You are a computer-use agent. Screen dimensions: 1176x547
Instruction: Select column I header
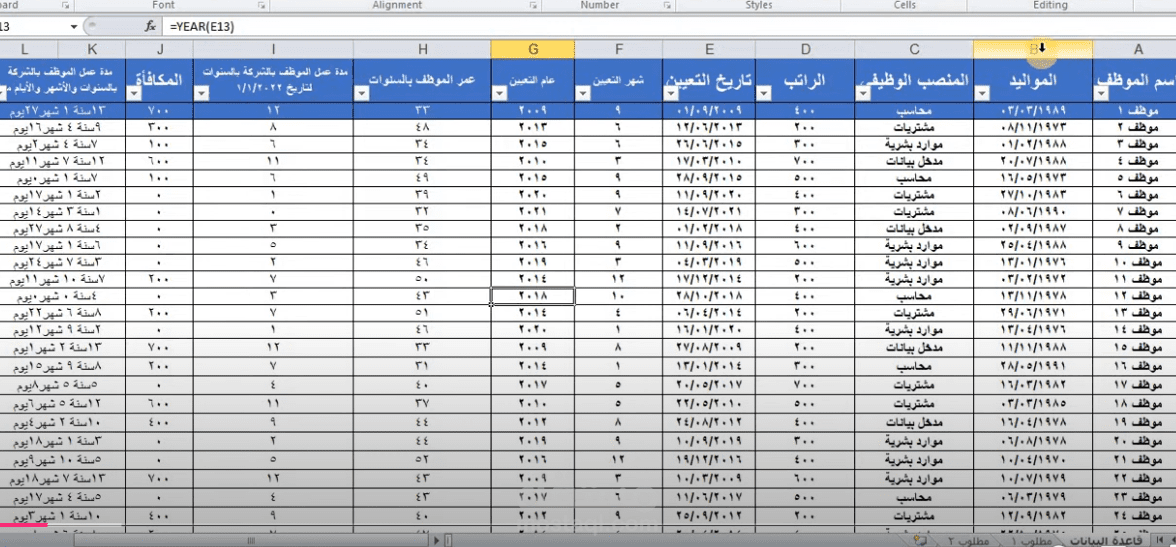273,50
